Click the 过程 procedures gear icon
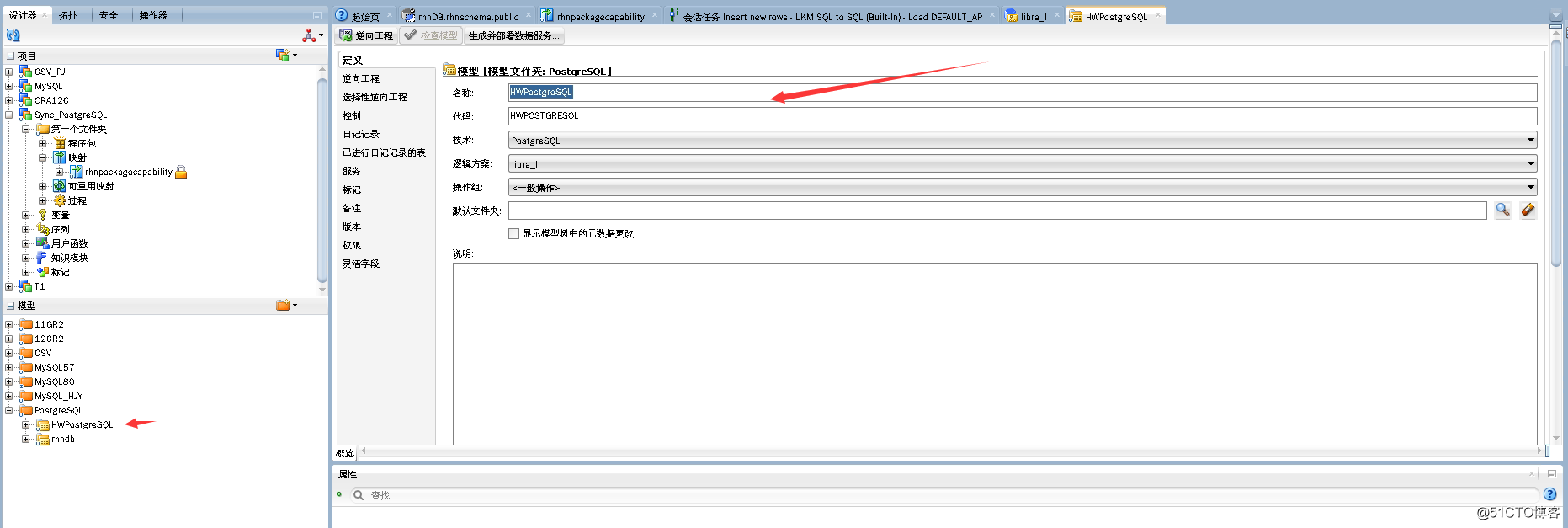The image size is (1568, 528). (x=60, y=200)
